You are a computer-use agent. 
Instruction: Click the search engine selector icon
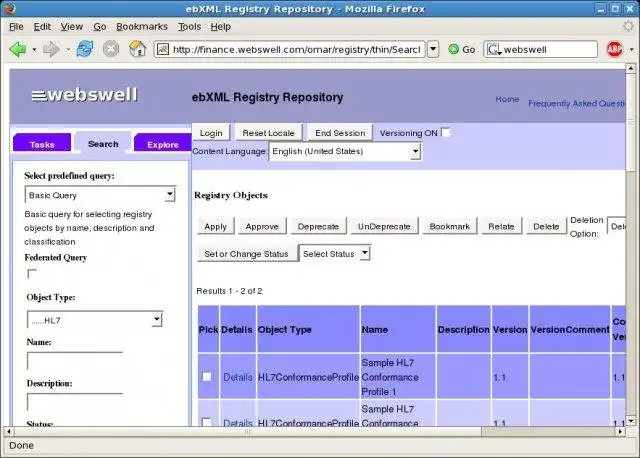click(x=494, y=50)
